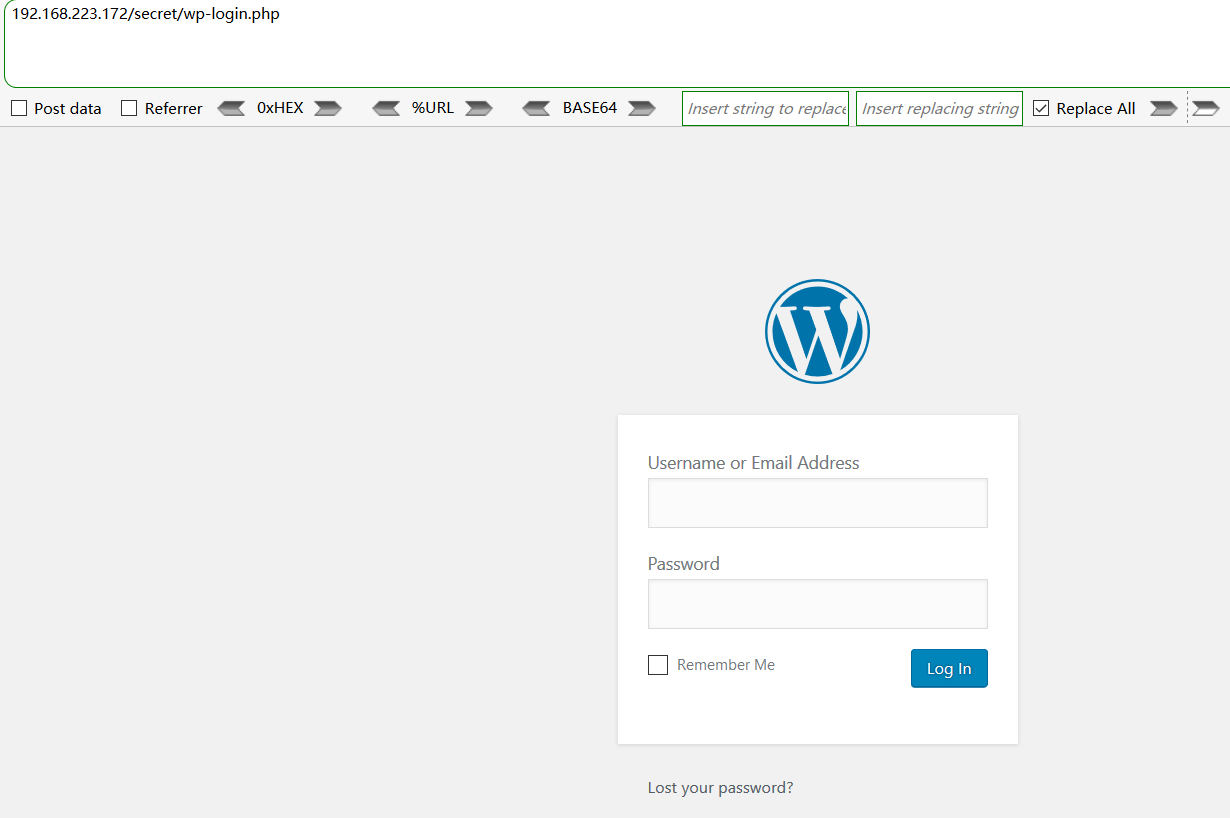Enable the Referrer checkbox
This screenshot has width=1230, height=818.
pyautogui.click(x=129, y=108)
